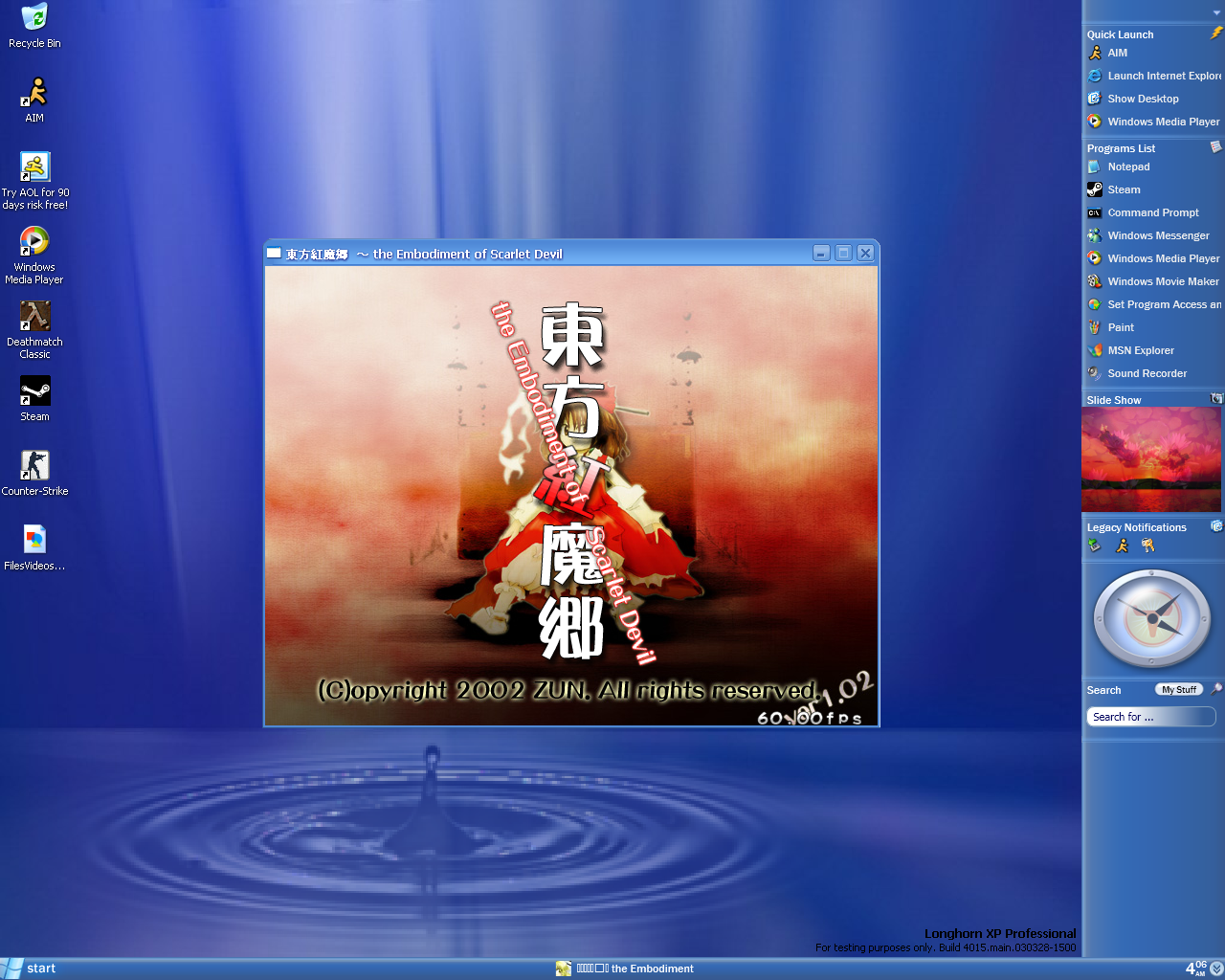Open the sidebar menu arrow at top
The height and width of the screenshot is (980, 1225).
1216,13
